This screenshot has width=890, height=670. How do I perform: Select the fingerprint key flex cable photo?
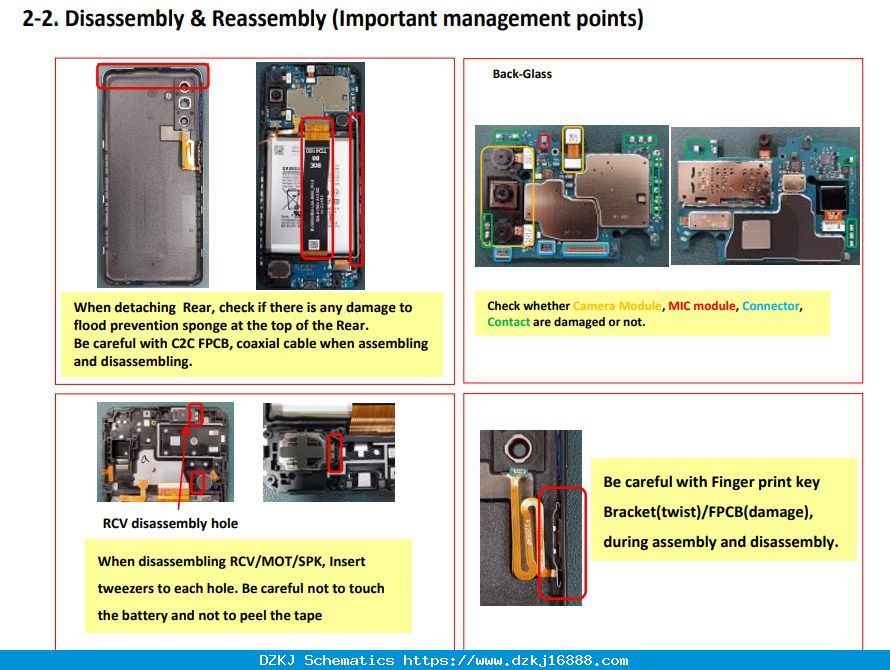[x=531, y=518]
